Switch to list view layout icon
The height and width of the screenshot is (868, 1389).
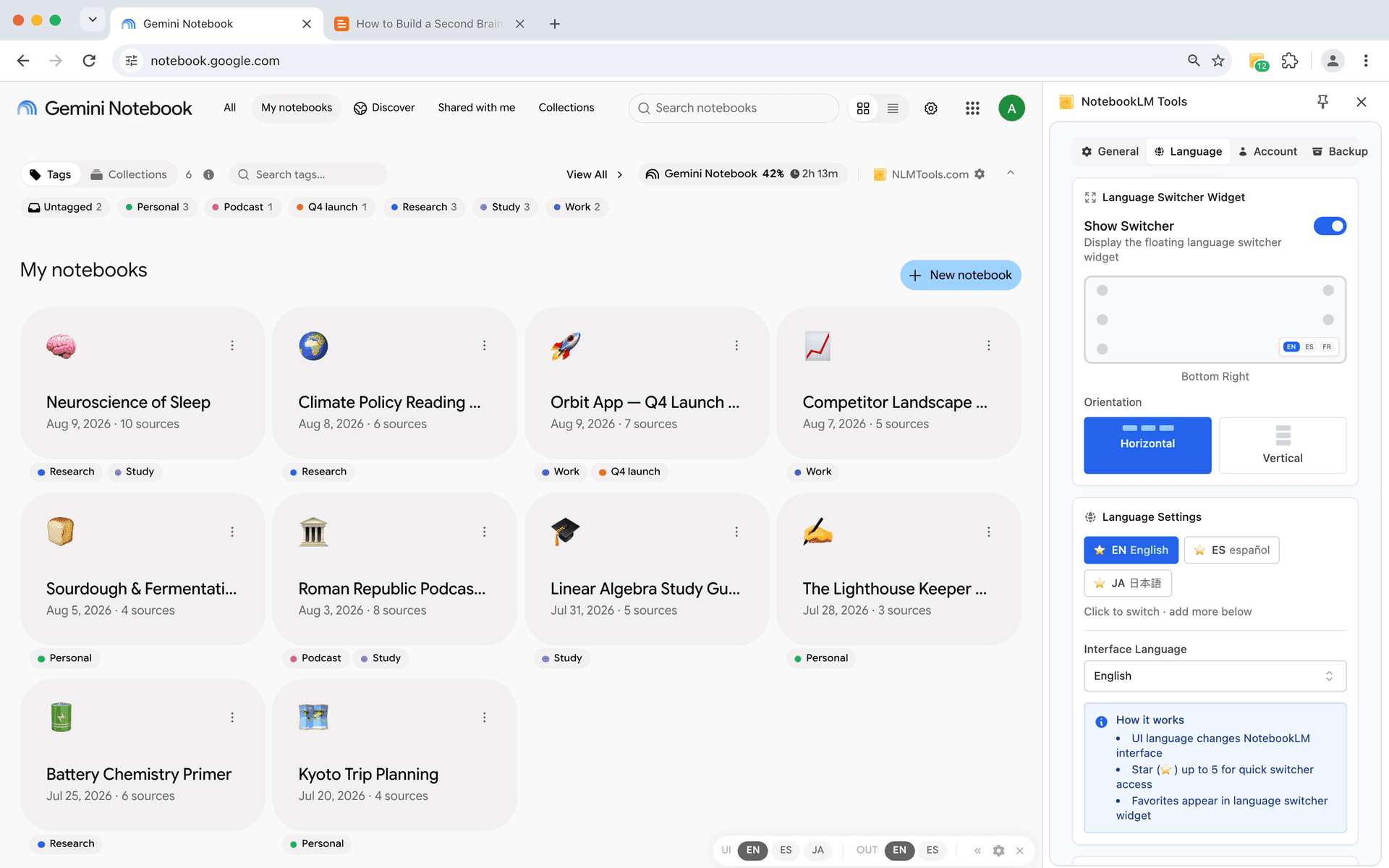(x=893, y=109)
